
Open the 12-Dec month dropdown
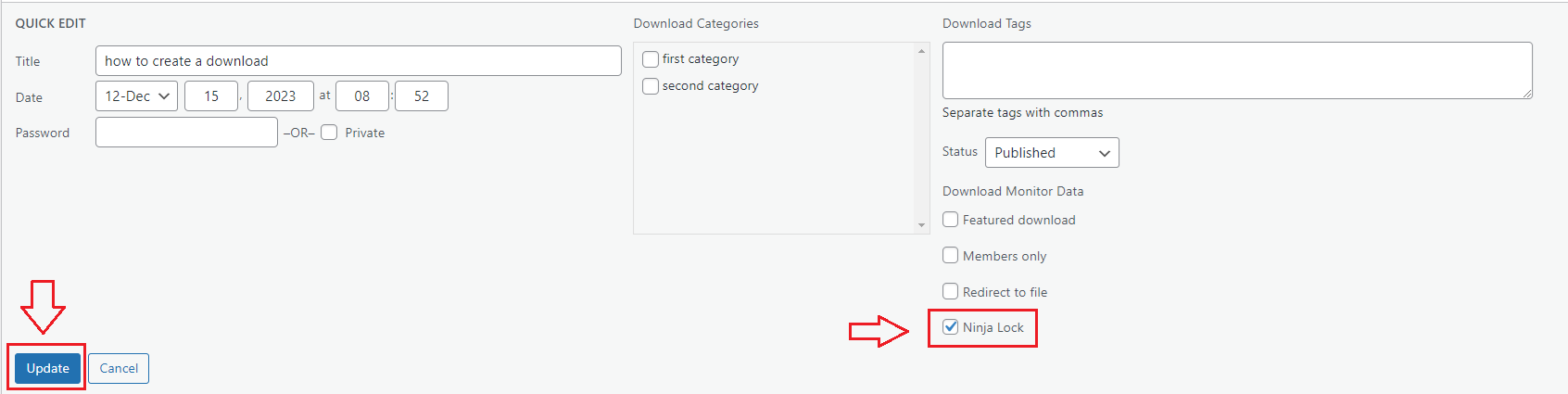click(x=137, y=96)
